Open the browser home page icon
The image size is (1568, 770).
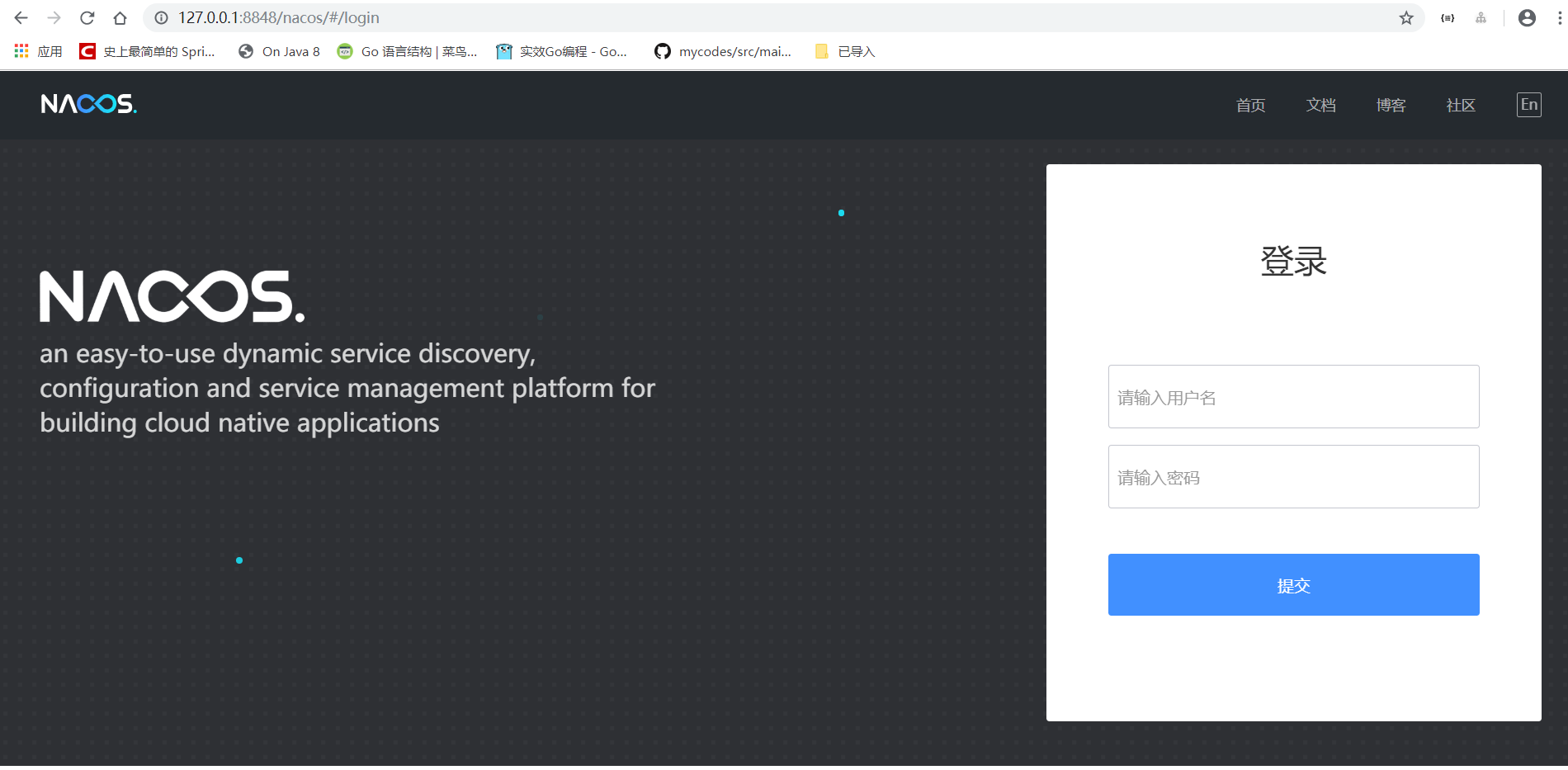120,17
